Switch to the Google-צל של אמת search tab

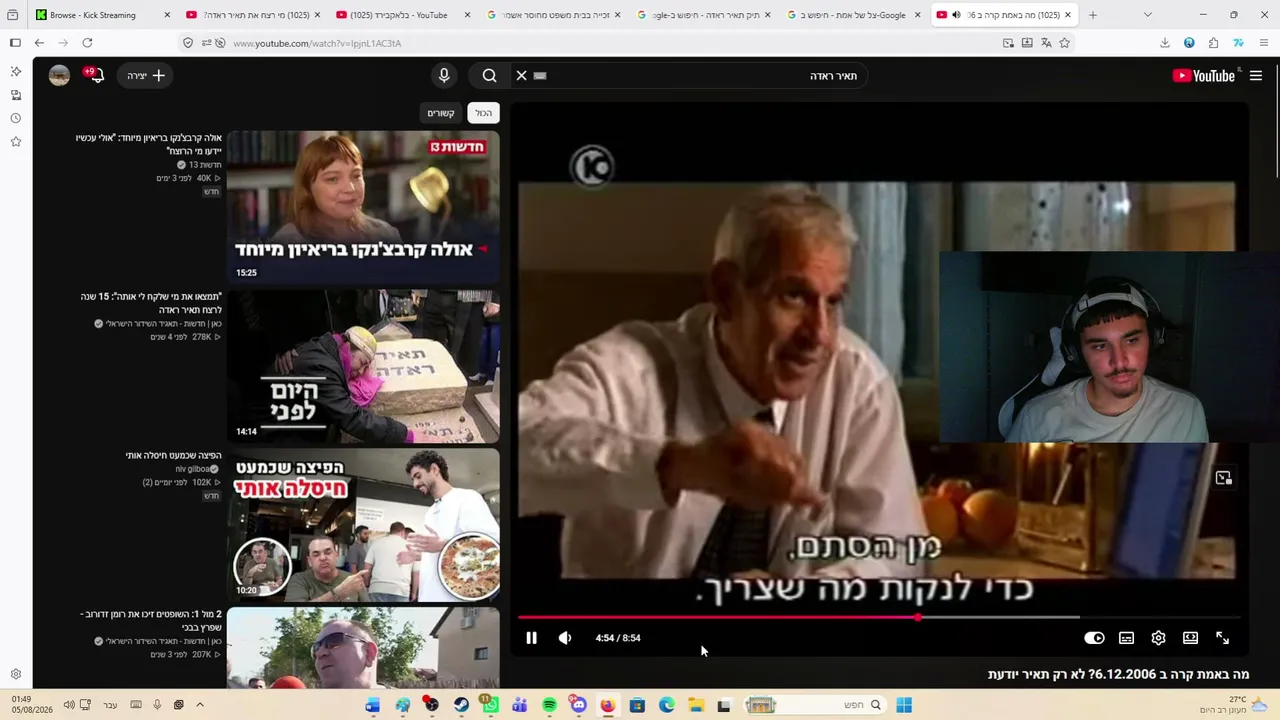point(853,15)
